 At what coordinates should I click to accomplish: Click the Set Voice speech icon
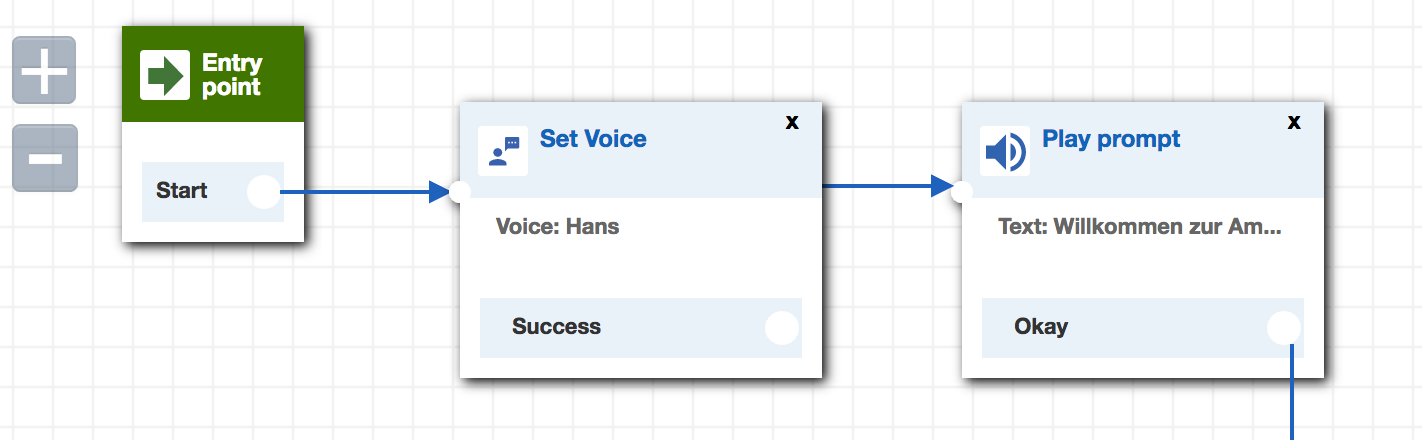[x=503, y=151]
